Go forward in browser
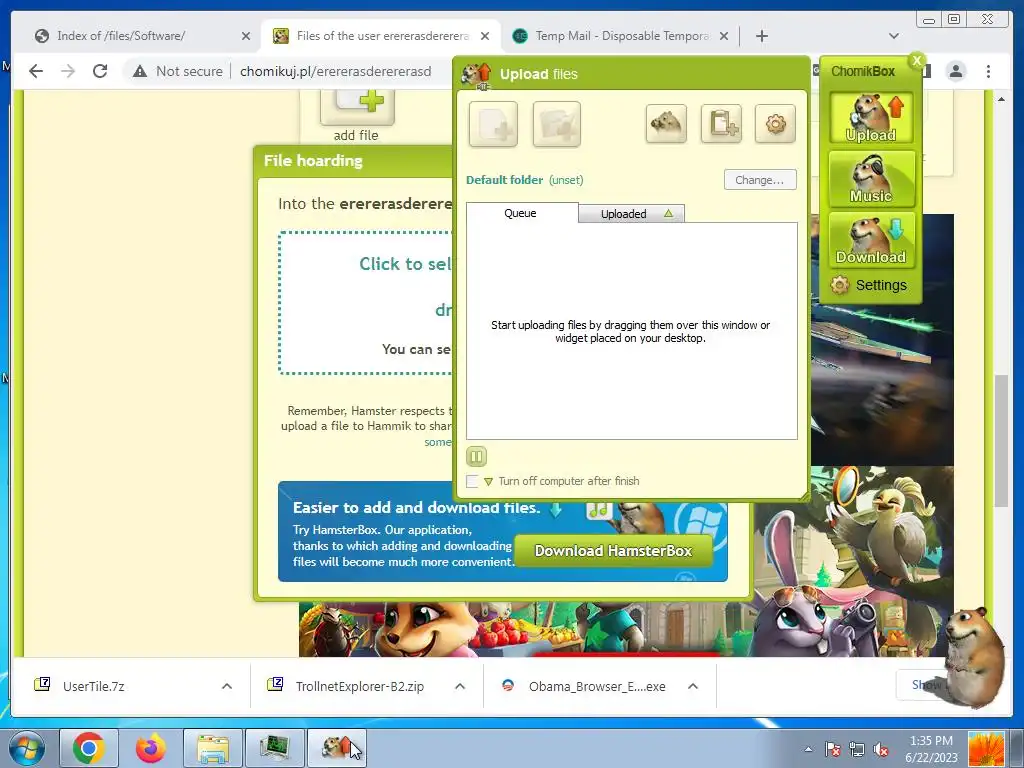The height and width of the screenshot is (768, 1024). click(68, 71)
